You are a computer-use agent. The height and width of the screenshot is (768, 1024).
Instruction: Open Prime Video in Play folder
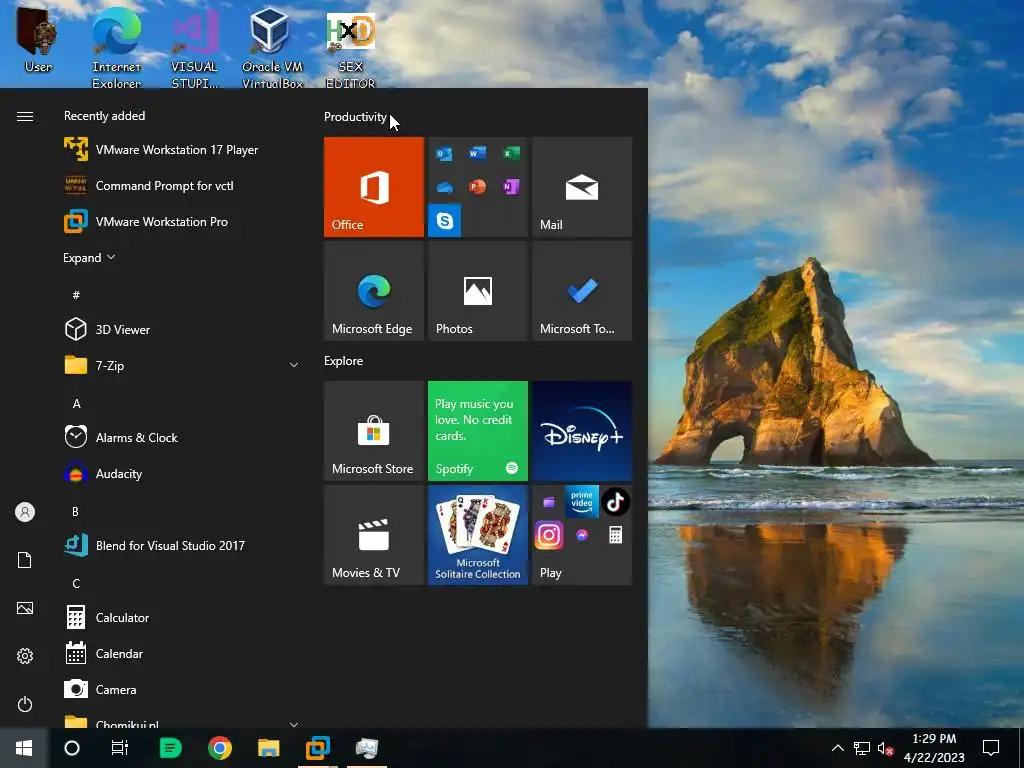(582, 502)
